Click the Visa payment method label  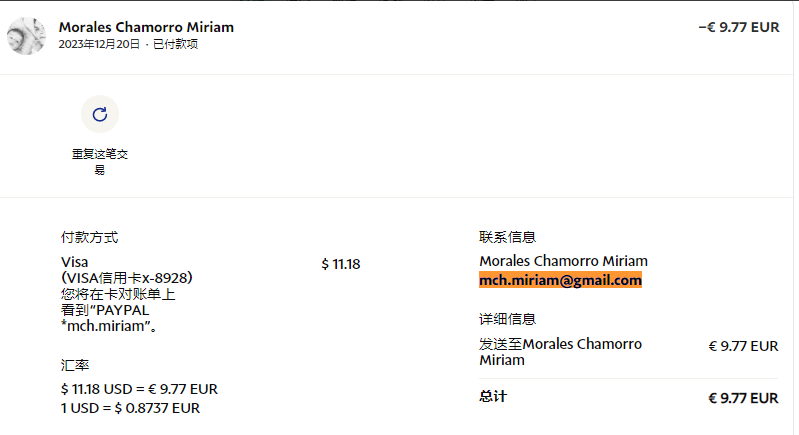pos(75,262)
